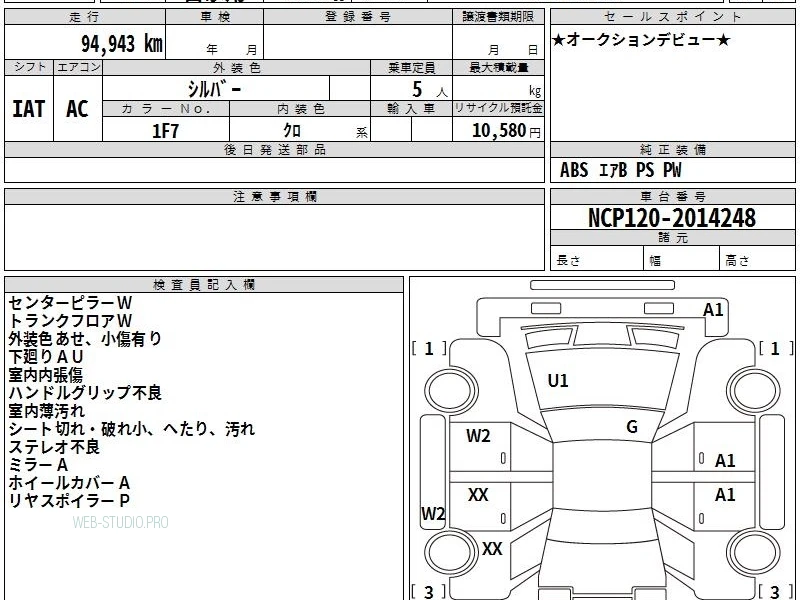Click the 車検 column header
The image size is (800, 600).
pos(215,17)
